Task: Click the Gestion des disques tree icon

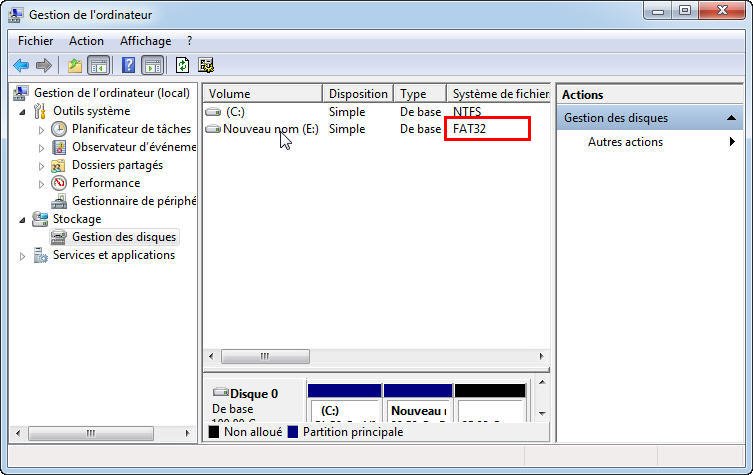Action: click(59, 237)
